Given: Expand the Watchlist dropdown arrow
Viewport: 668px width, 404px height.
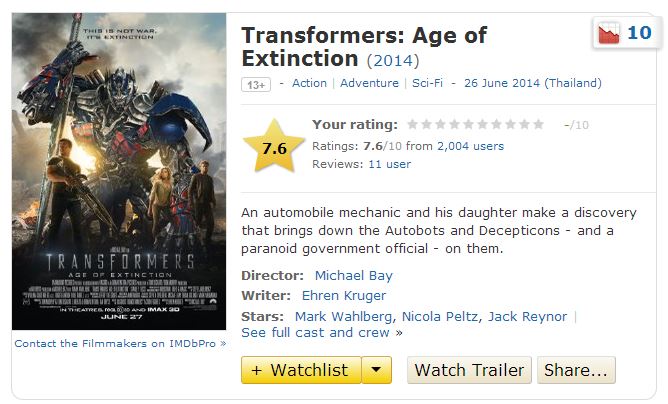Looking at the screenshot, I should point(375,370).
